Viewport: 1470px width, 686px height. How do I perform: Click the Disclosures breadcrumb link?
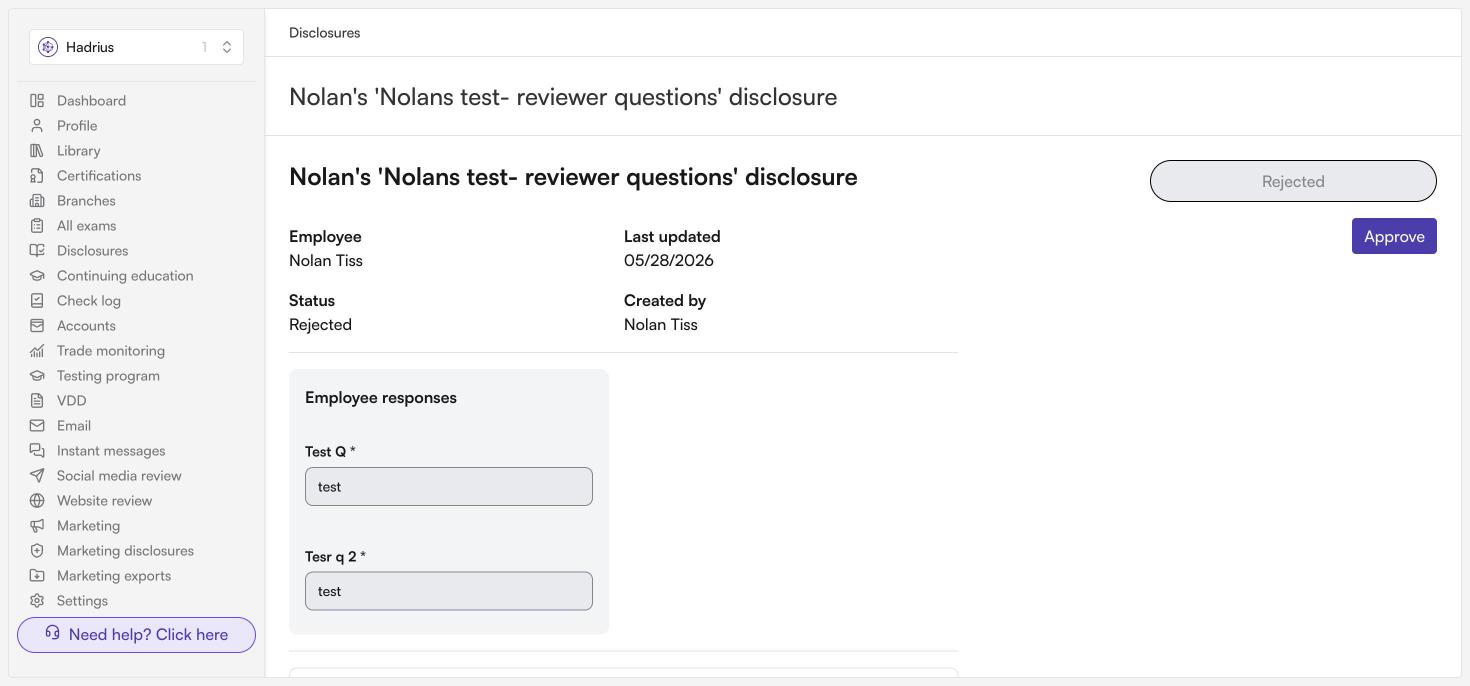324,33
